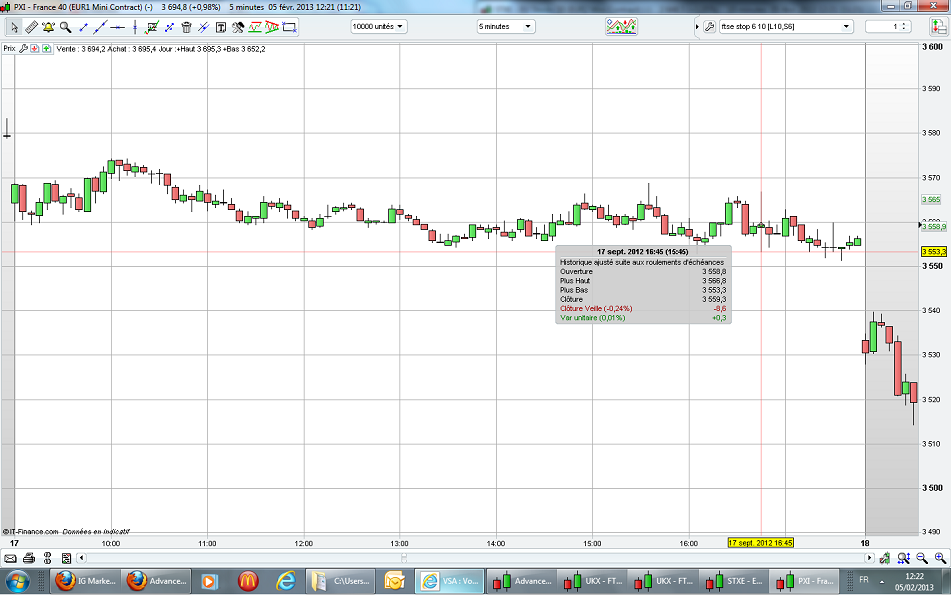Click the FR language indicator in tray
The width and height of the screenshot is (951, 595).
click(864, 580)
